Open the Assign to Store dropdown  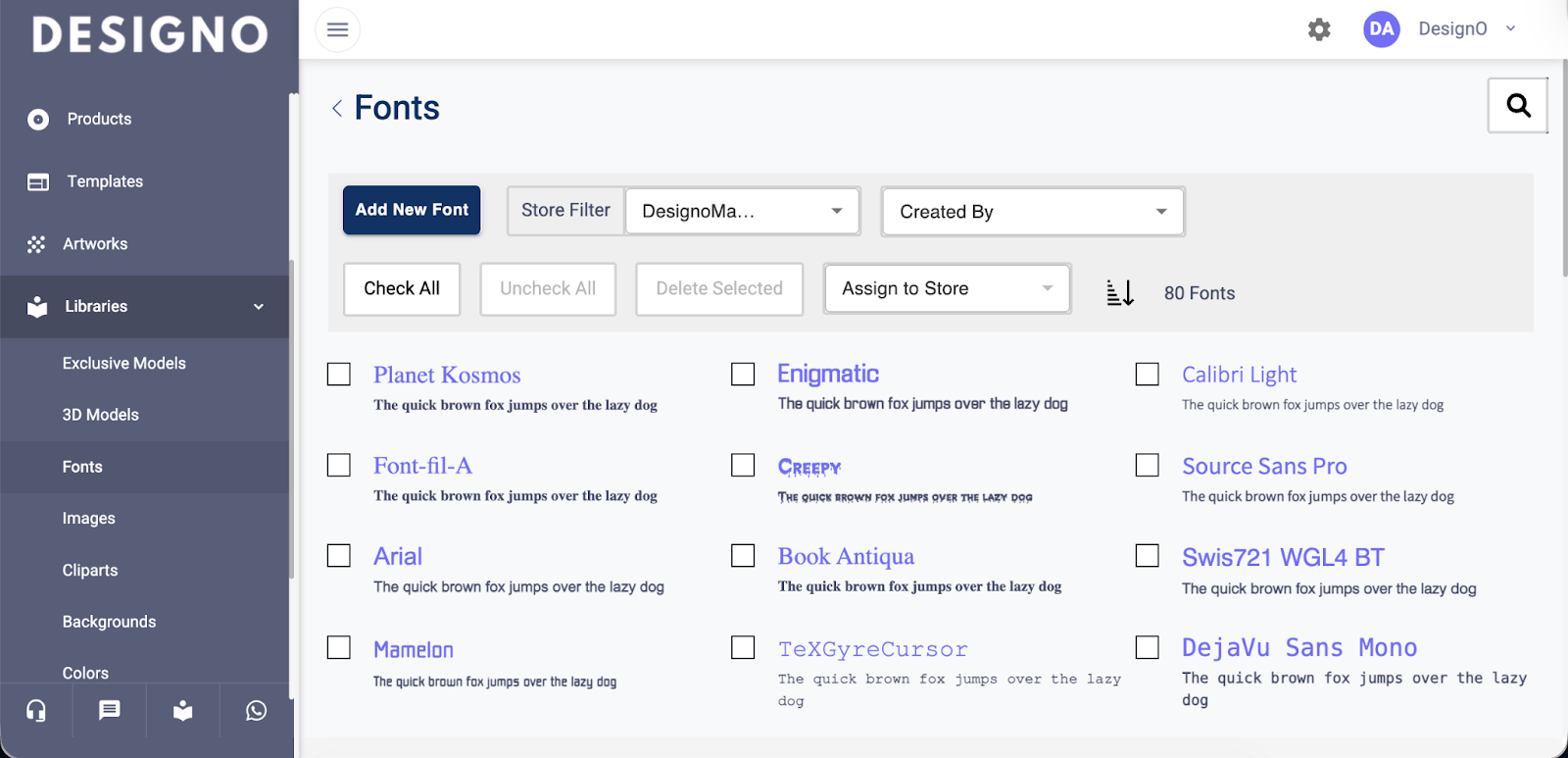click(947, 288)
